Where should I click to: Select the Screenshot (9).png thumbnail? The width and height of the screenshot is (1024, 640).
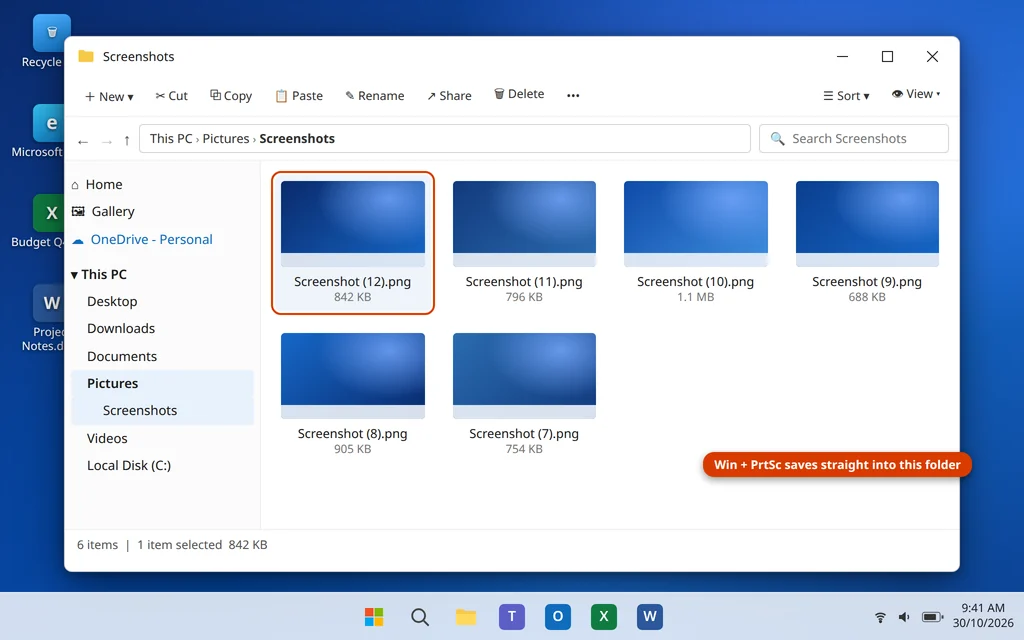point(867,223)
